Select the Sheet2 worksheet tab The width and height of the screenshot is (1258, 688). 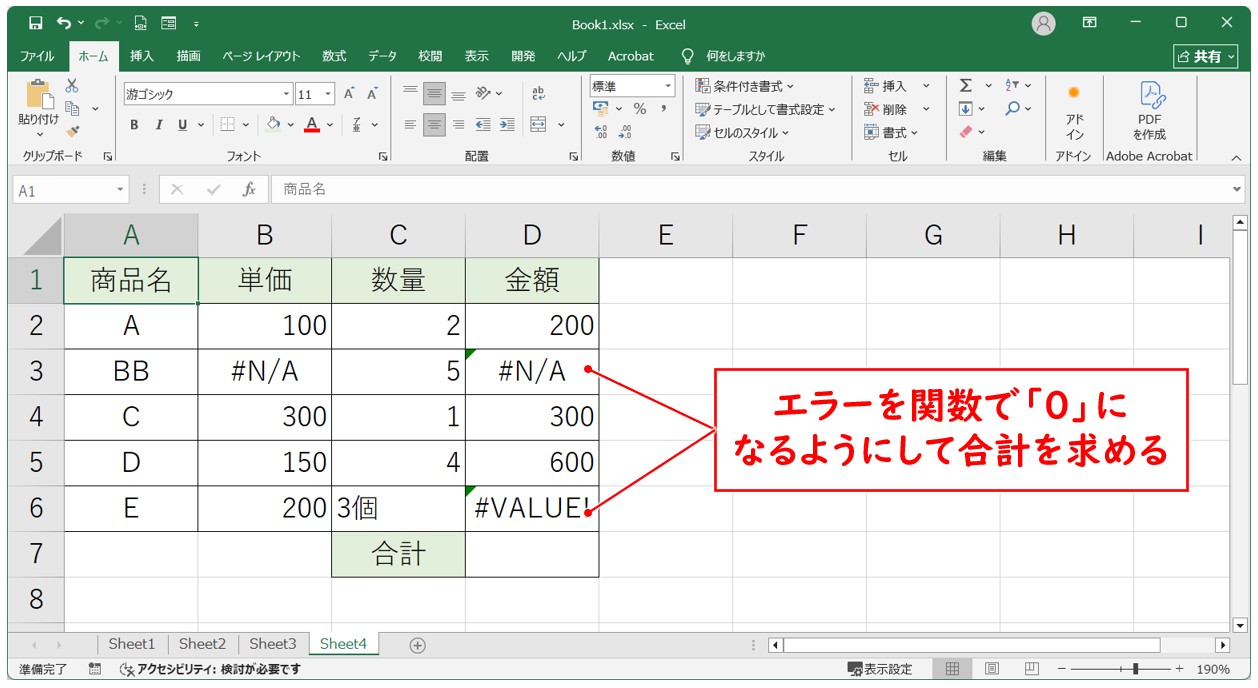202,644
